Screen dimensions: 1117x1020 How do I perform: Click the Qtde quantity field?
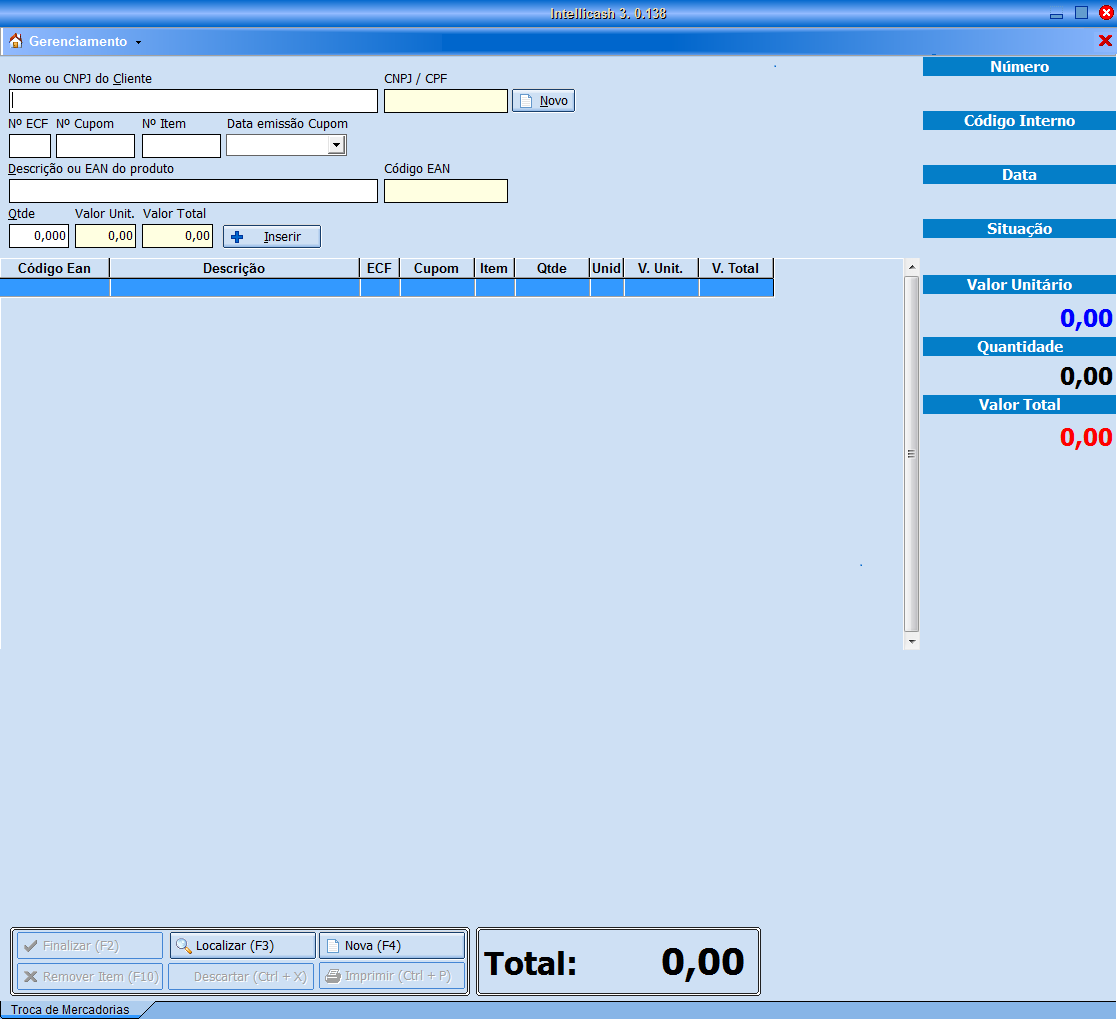point(39,236)
